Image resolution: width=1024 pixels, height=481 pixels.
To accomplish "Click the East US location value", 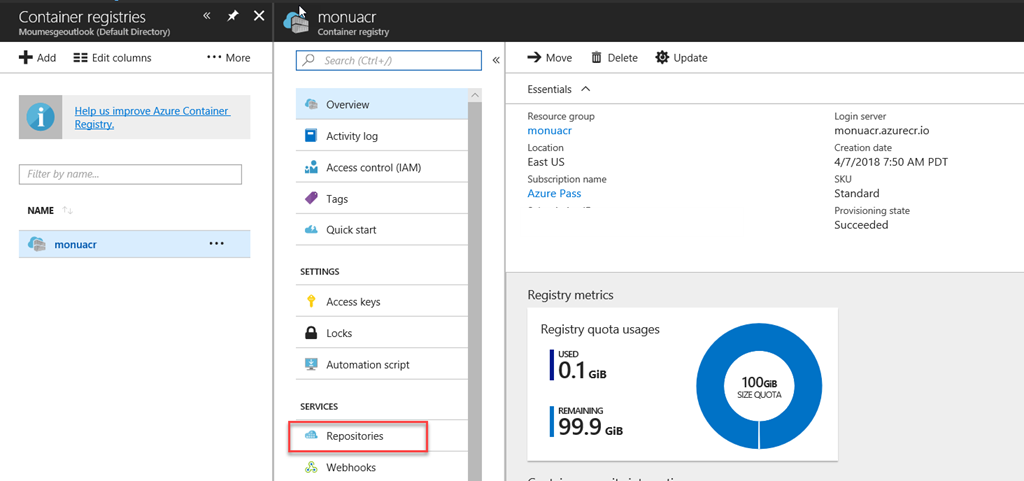I will point(546,162).
